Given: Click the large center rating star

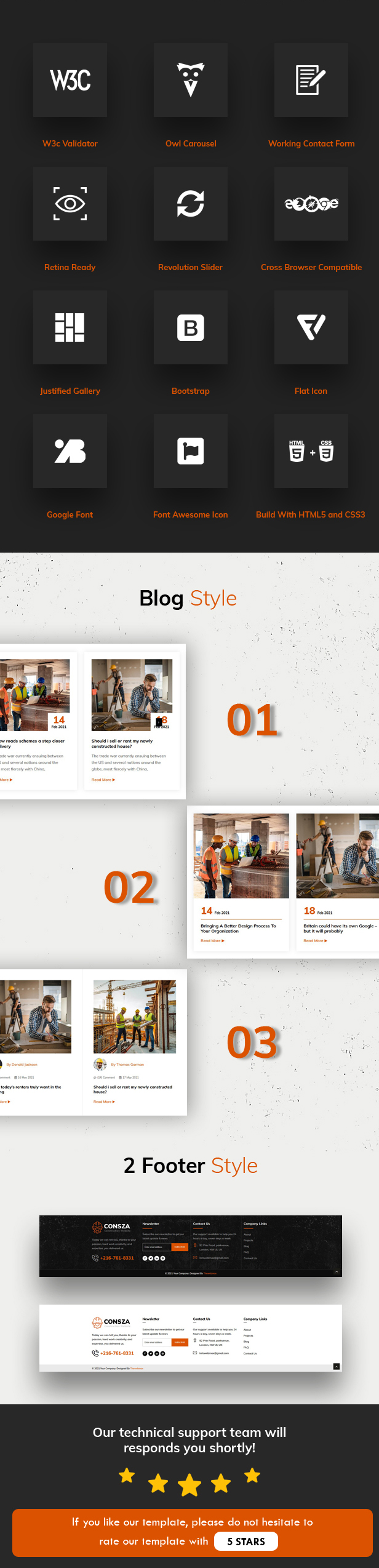Looking at the screenshot, I should [189, 1485].
